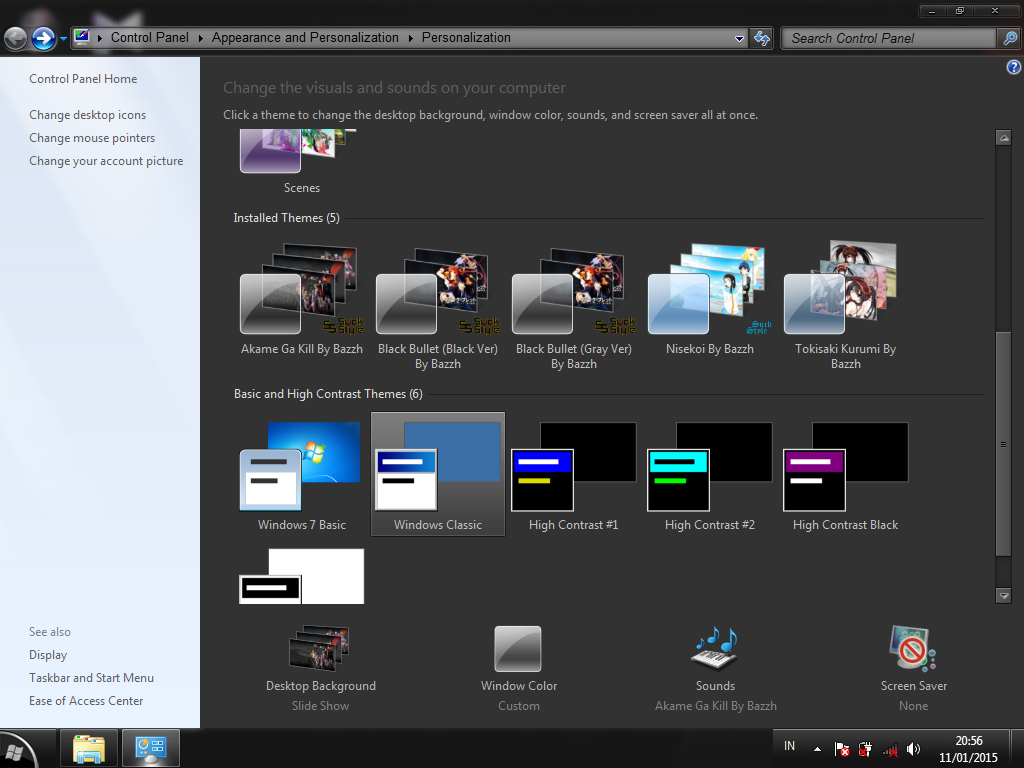Select Appearance and Personalization breadcrumb
Image resolution: width=1024 pixels, height=768 pixels.
point(305,38)
